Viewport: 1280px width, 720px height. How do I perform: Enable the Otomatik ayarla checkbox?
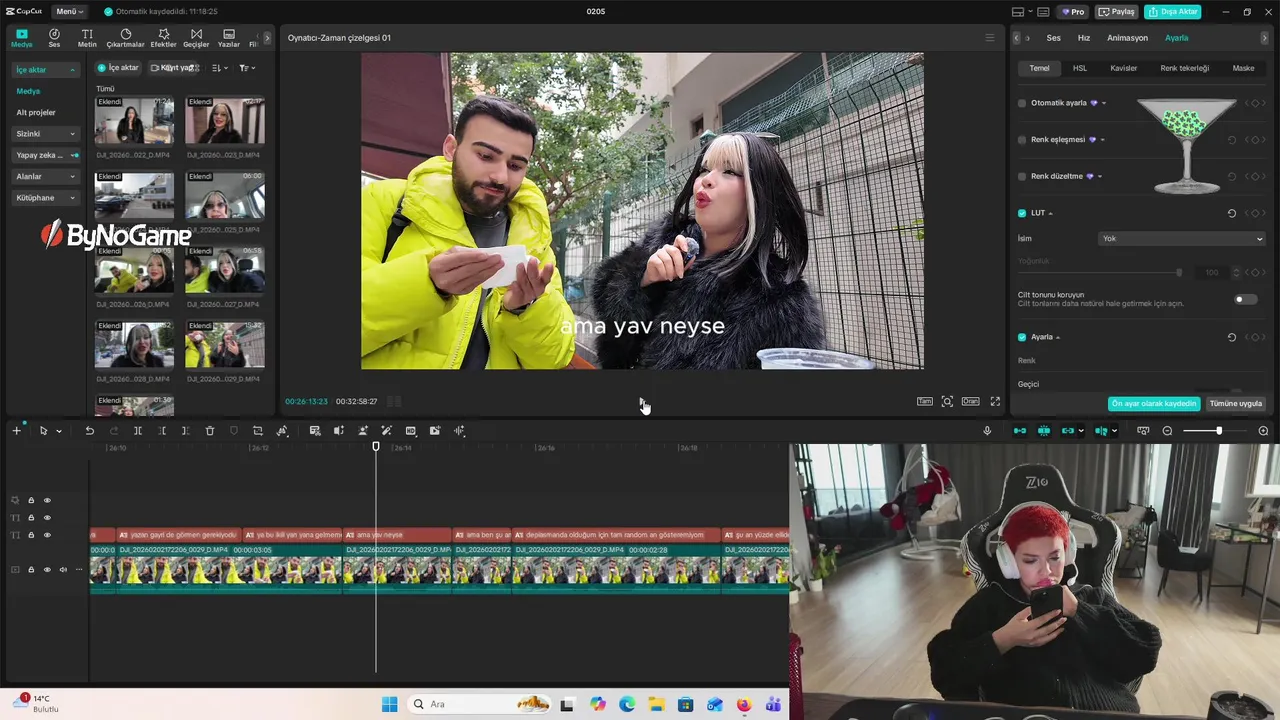click(x=1022, y=103)
